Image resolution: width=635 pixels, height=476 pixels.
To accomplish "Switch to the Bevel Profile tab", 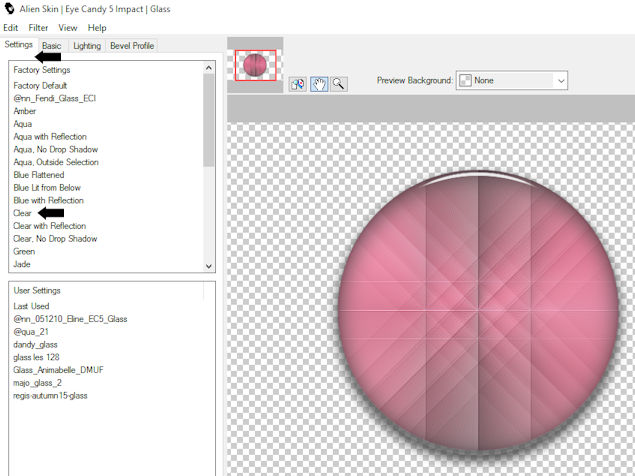I will pos(132,46).
